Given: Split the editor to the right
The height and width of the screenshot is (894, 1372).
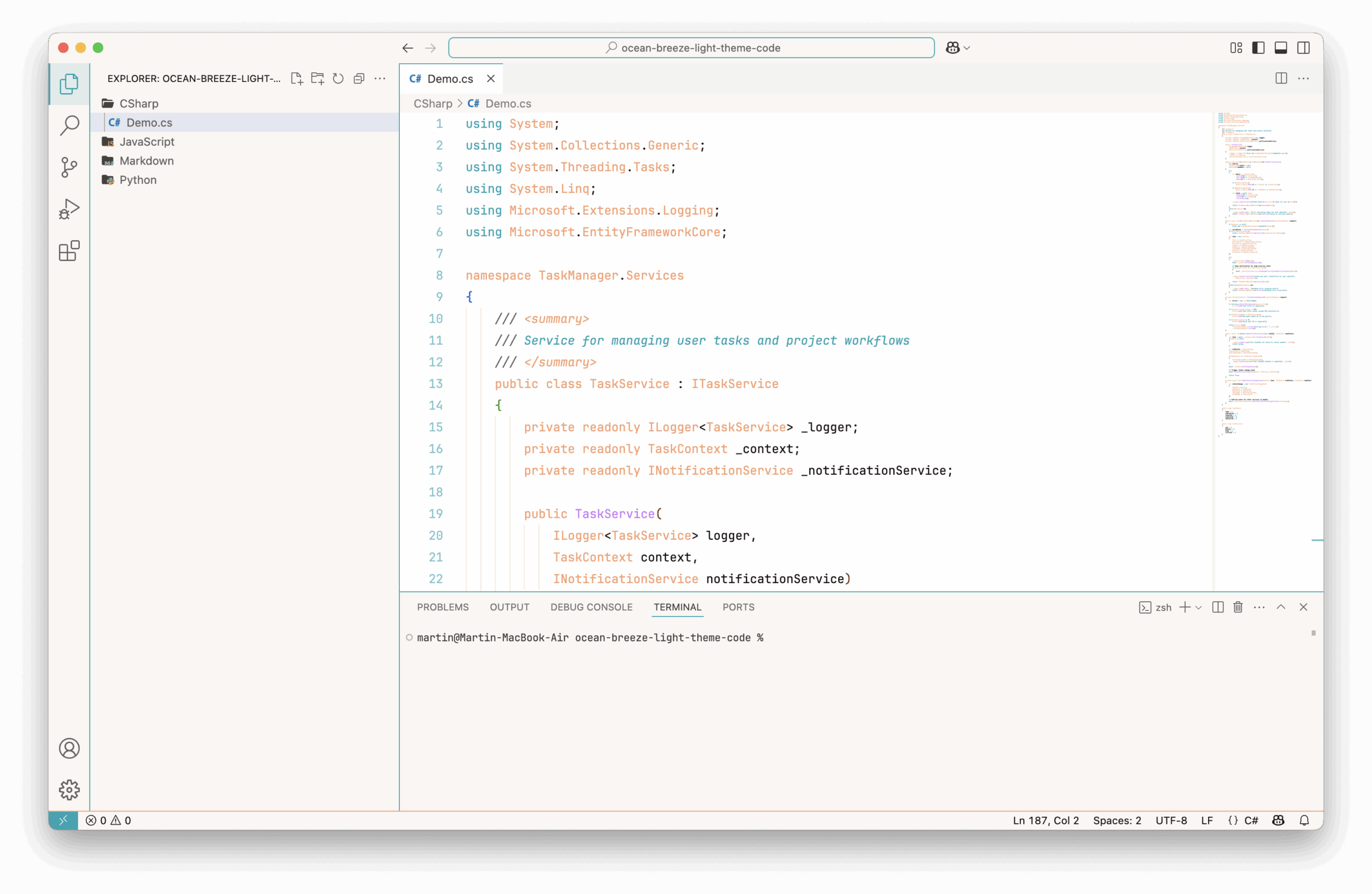Looking at the screenshot, I should tap(1281, 78).
